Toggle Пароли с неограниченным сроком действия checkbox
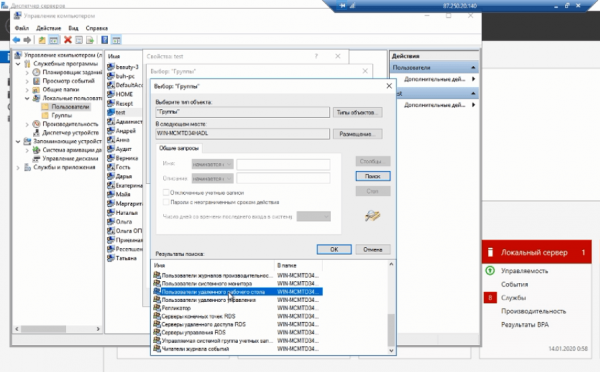 click(166, 202)
